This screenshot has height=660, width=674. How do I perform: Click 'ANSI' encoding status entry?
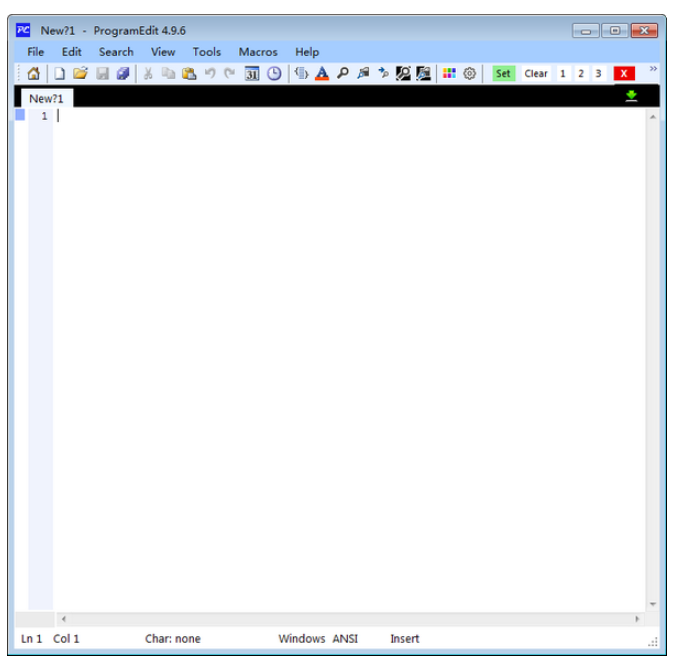345,639
